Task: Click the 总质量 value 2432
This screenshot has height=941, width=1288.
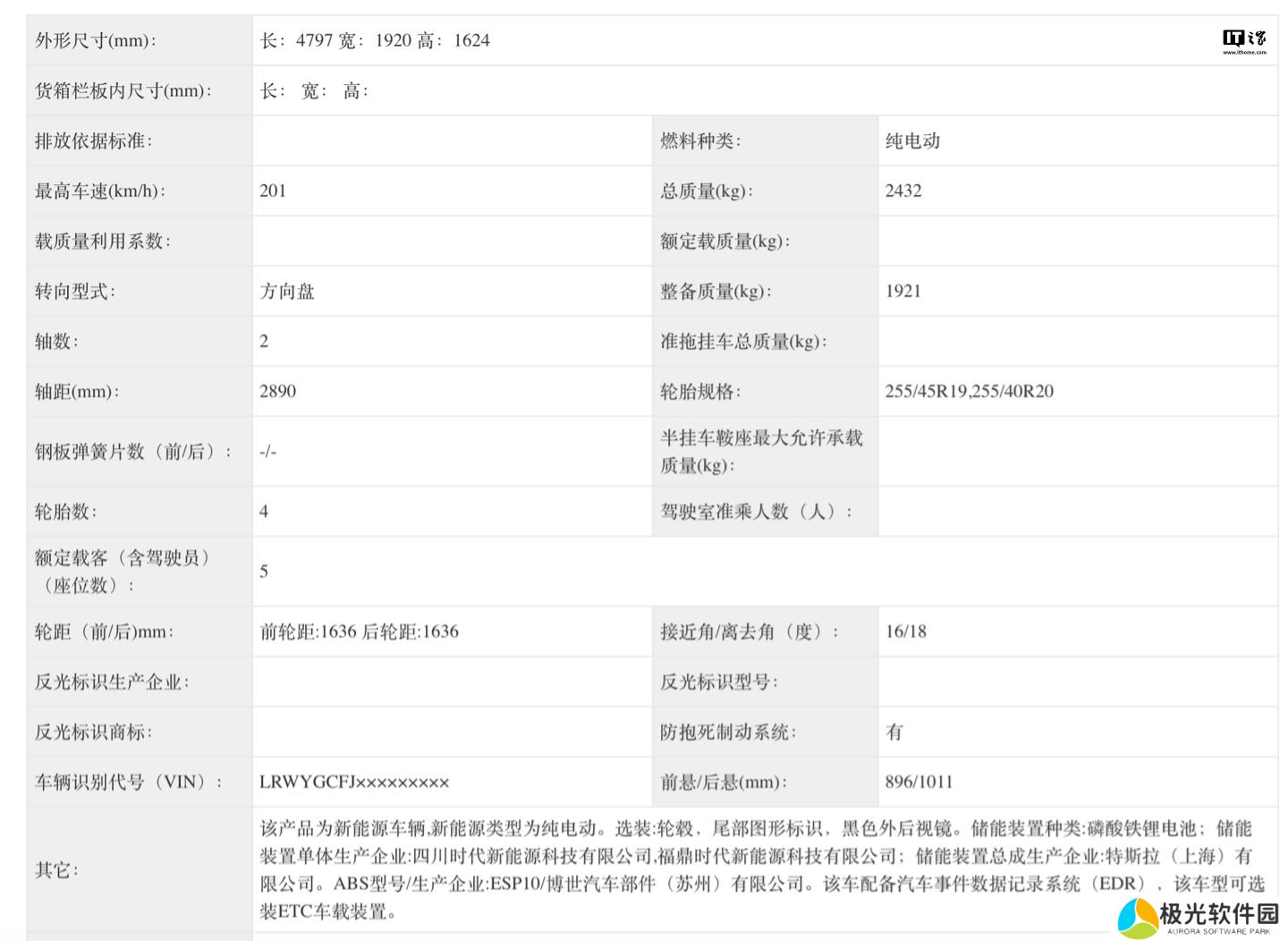Action: pyautogui.click(x=902, y=191)
